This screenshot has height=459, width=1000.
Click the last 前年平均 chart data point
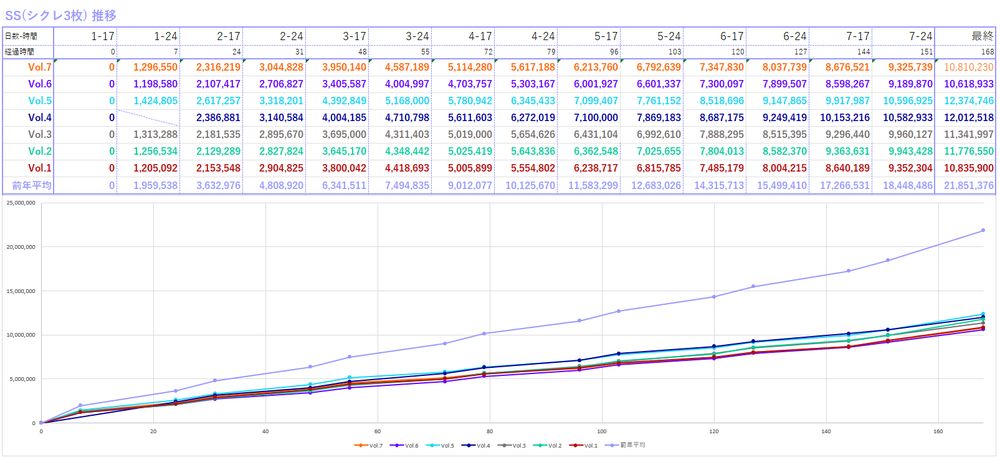tap(983, 230)
